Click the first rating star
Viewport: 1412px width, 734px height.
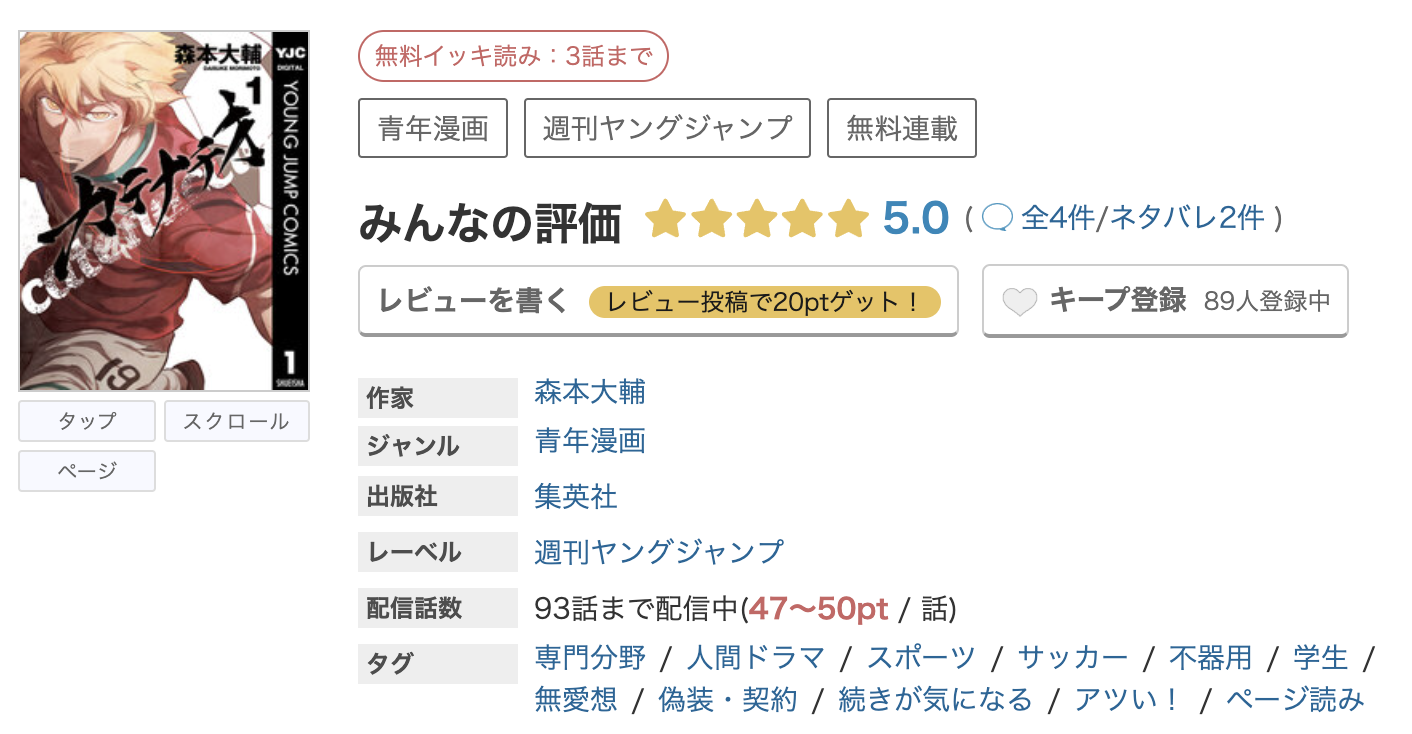(664, 219)
